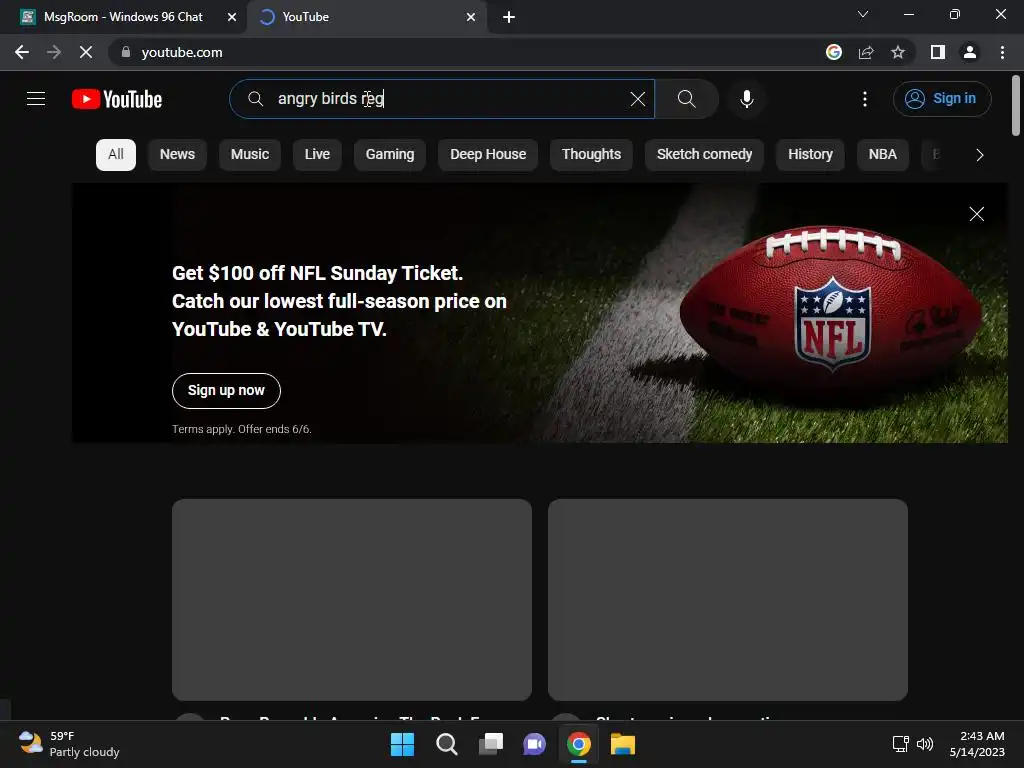1024x768 pixels.
Task: Open the YouTube hamburger guide menu
Action: click(36, 99)
